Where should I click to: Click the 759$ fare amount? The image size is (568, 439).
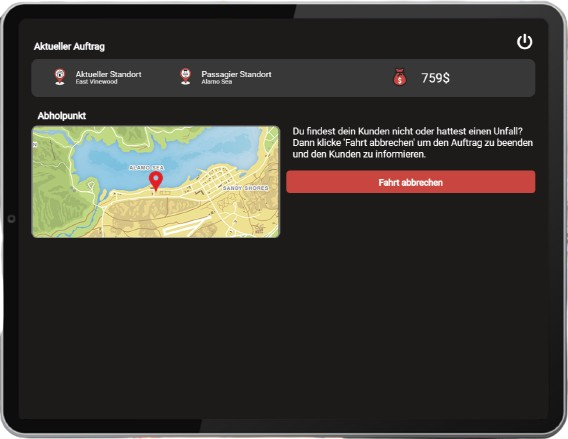(435, 78)
